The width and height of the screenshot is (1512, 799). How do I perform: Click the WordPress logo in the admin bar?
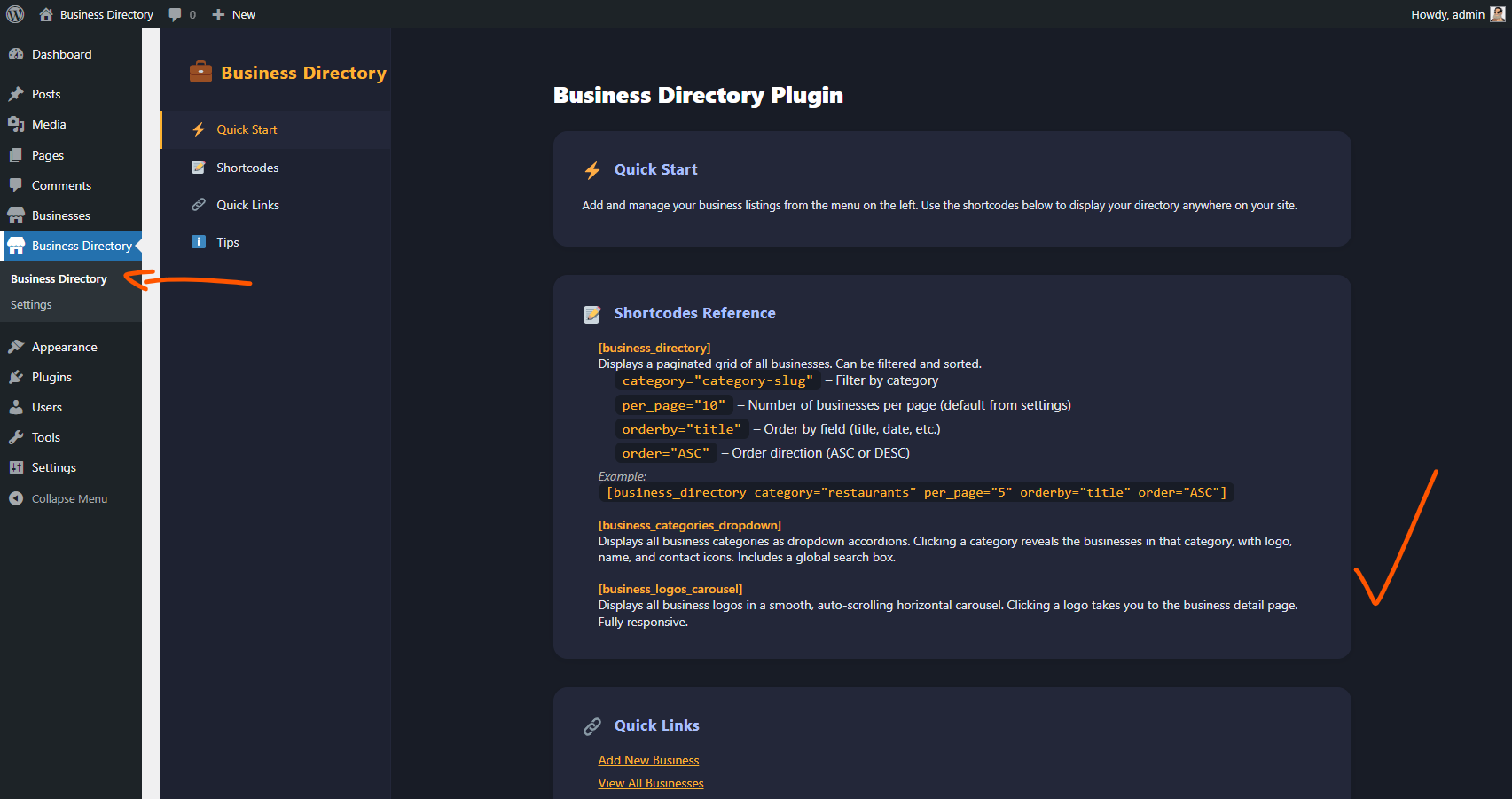(x=14, y=14)
